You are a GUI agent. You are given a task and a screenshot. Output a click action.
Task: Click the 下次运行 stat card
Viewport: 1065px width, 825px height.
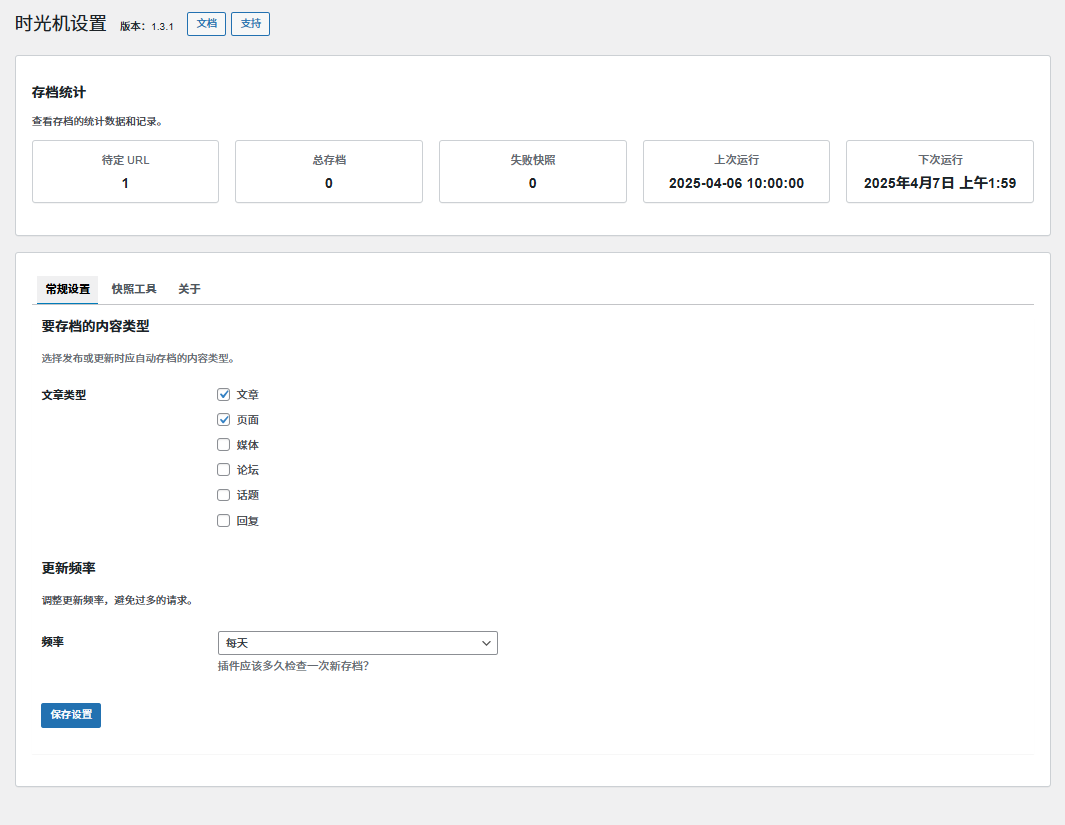coord(939,172)
